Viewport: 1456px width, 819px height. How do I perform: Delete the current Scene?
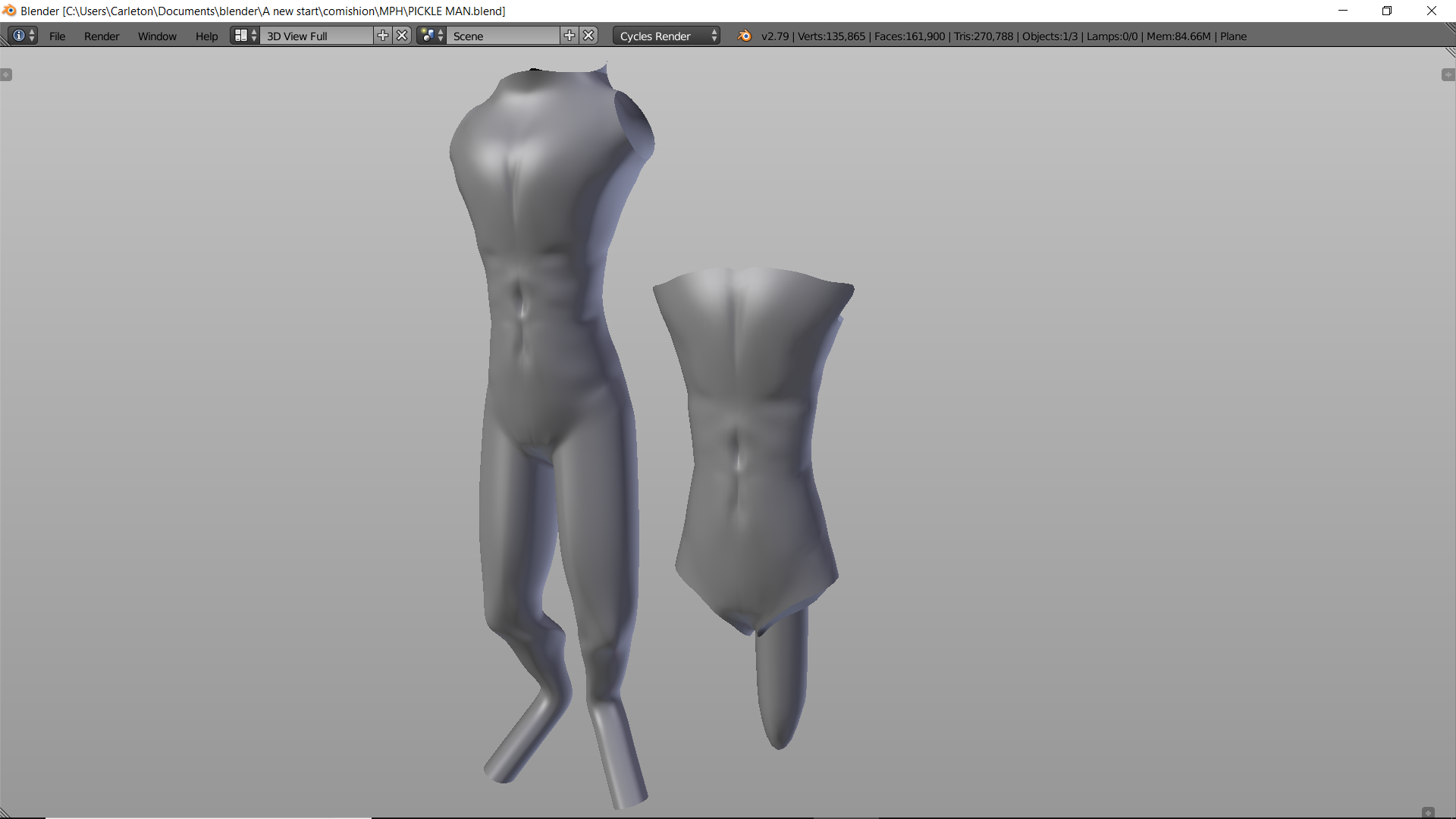(x=589, y=36)
